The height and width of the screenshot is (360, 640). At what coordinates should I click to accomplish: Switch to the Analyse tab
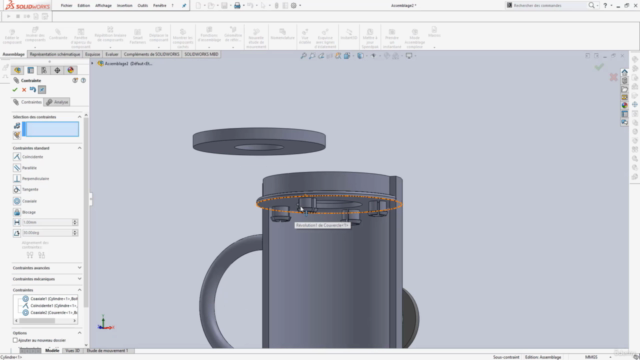57,102
